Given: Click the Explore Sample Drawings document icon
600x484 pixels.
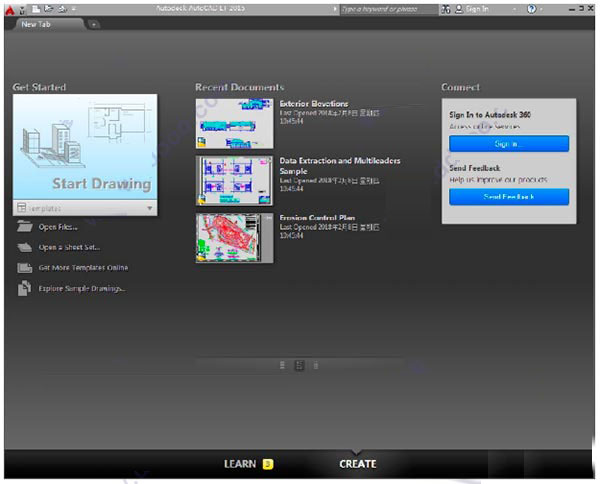Looking at the screenshot, I should (24, 288).
